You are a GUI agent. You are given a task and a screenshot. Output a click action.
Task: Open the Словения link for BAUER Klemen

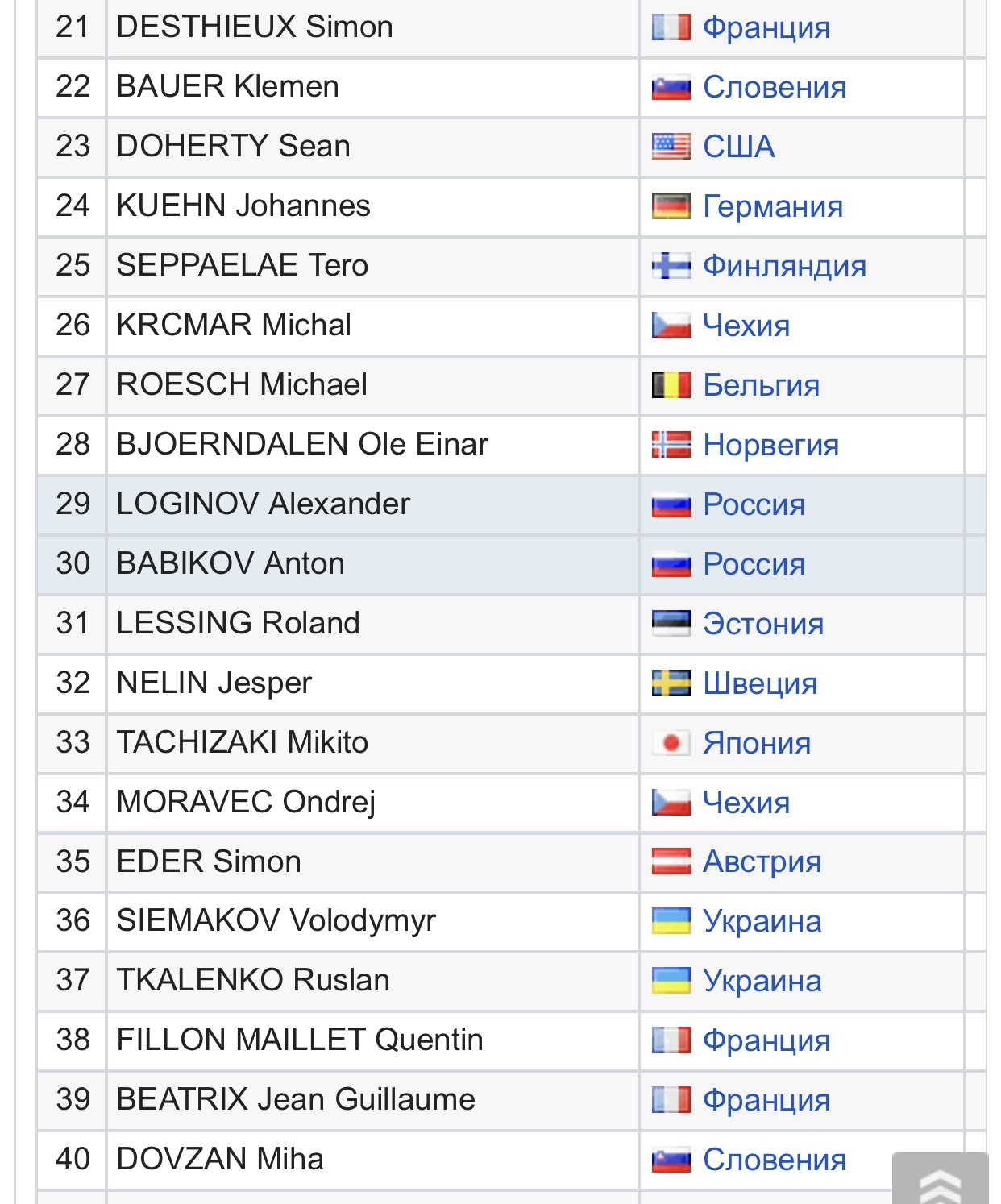pos(775,86)
